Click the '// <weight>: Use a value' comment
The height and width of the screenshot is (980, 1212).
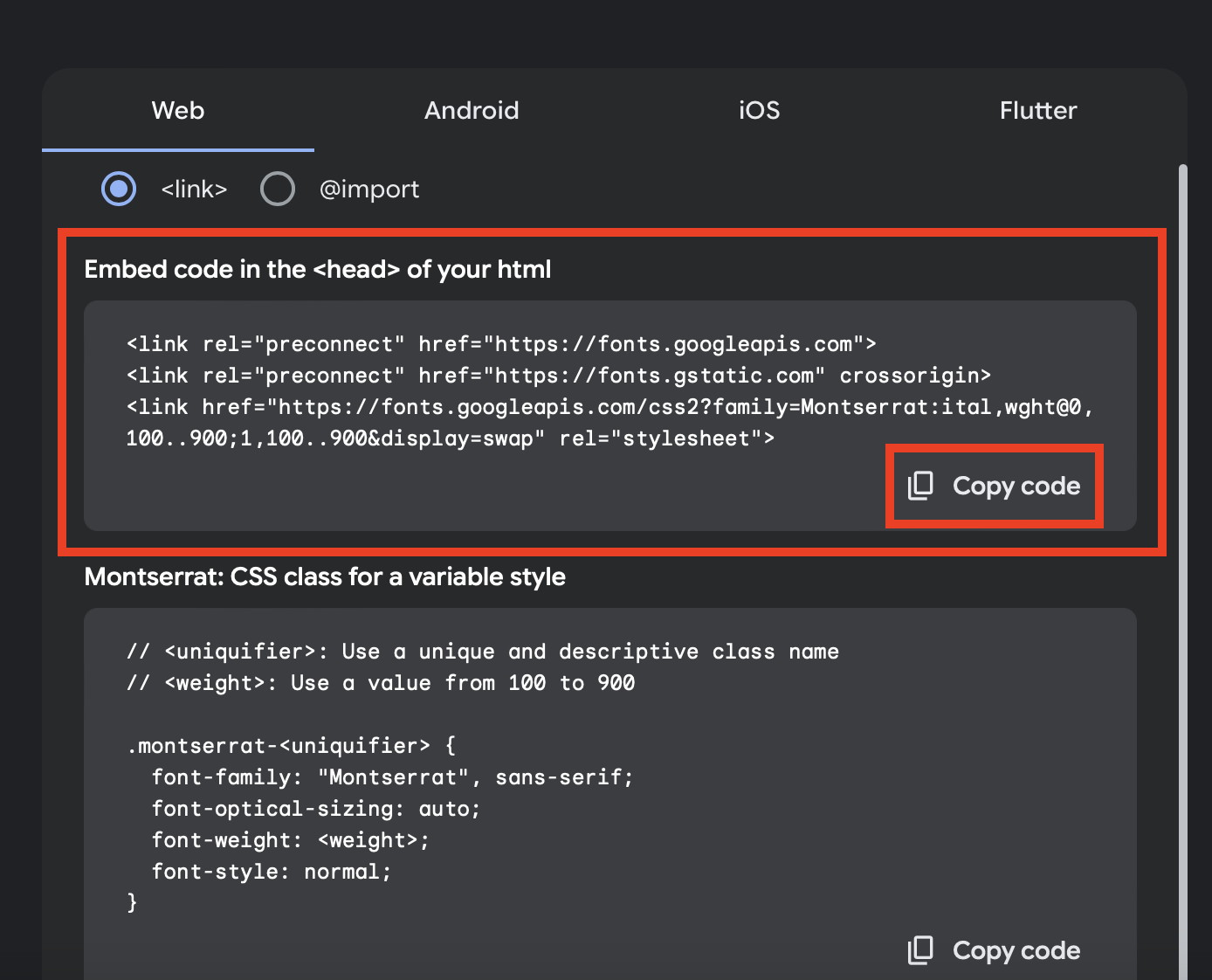pos(381,683)
